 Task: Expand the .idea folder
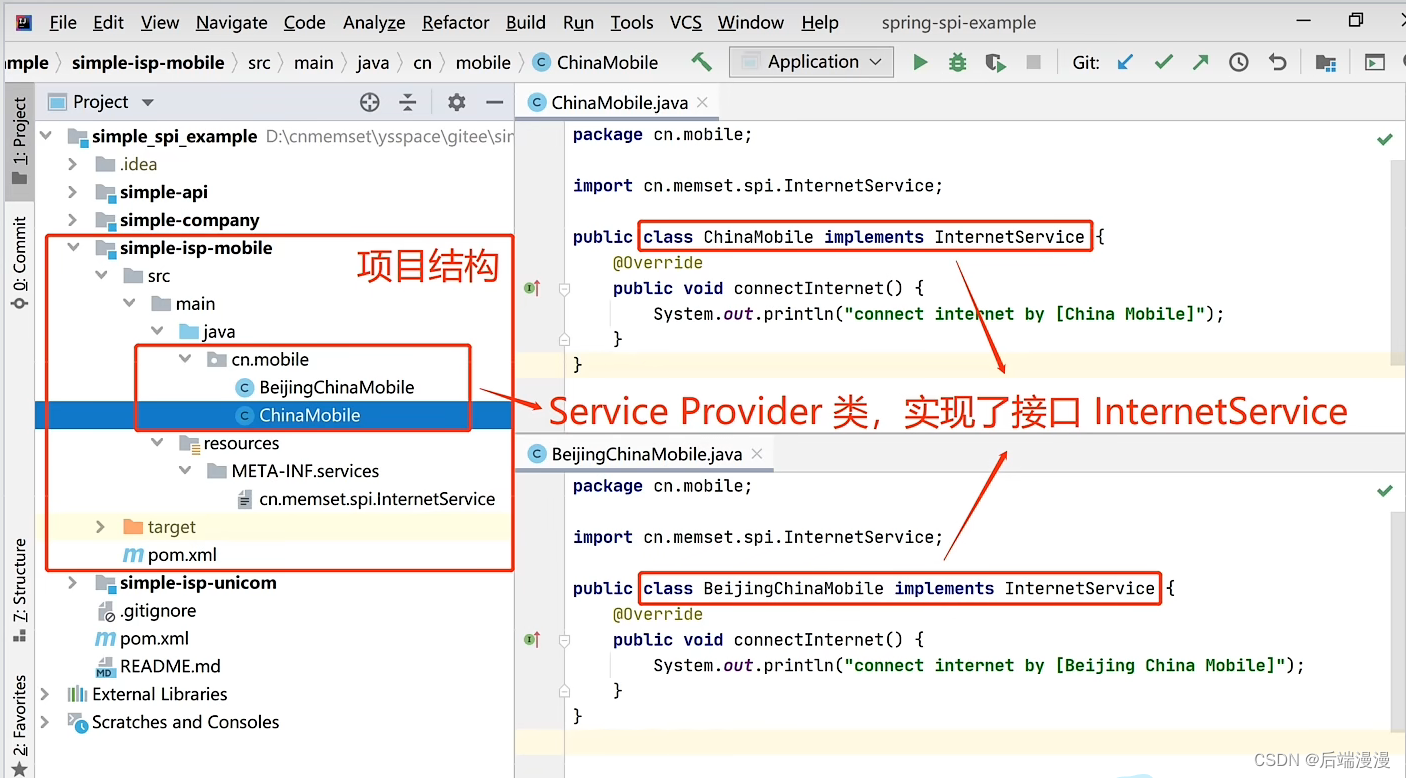(72, 164)
